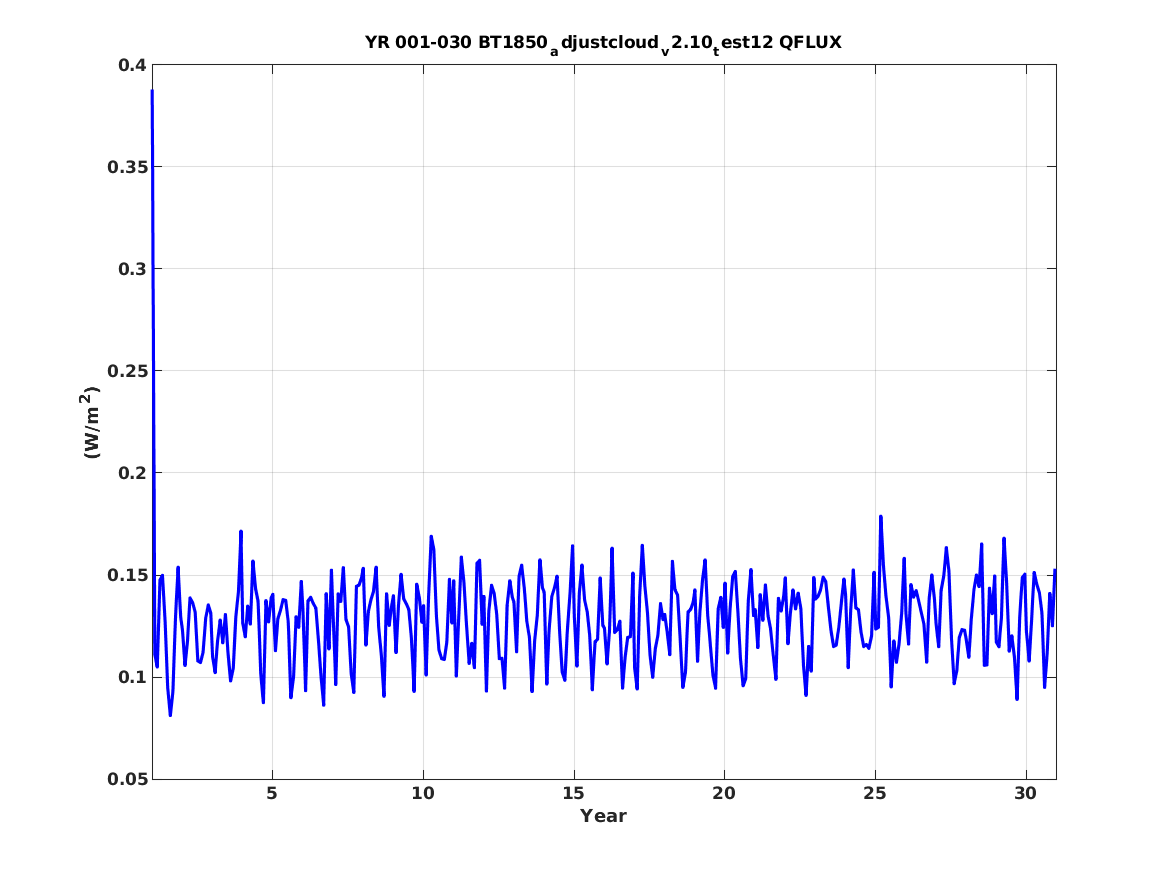Click y-axis tick label 0.1
Screen dimensions: 1167x875
(x=131, y=677)
